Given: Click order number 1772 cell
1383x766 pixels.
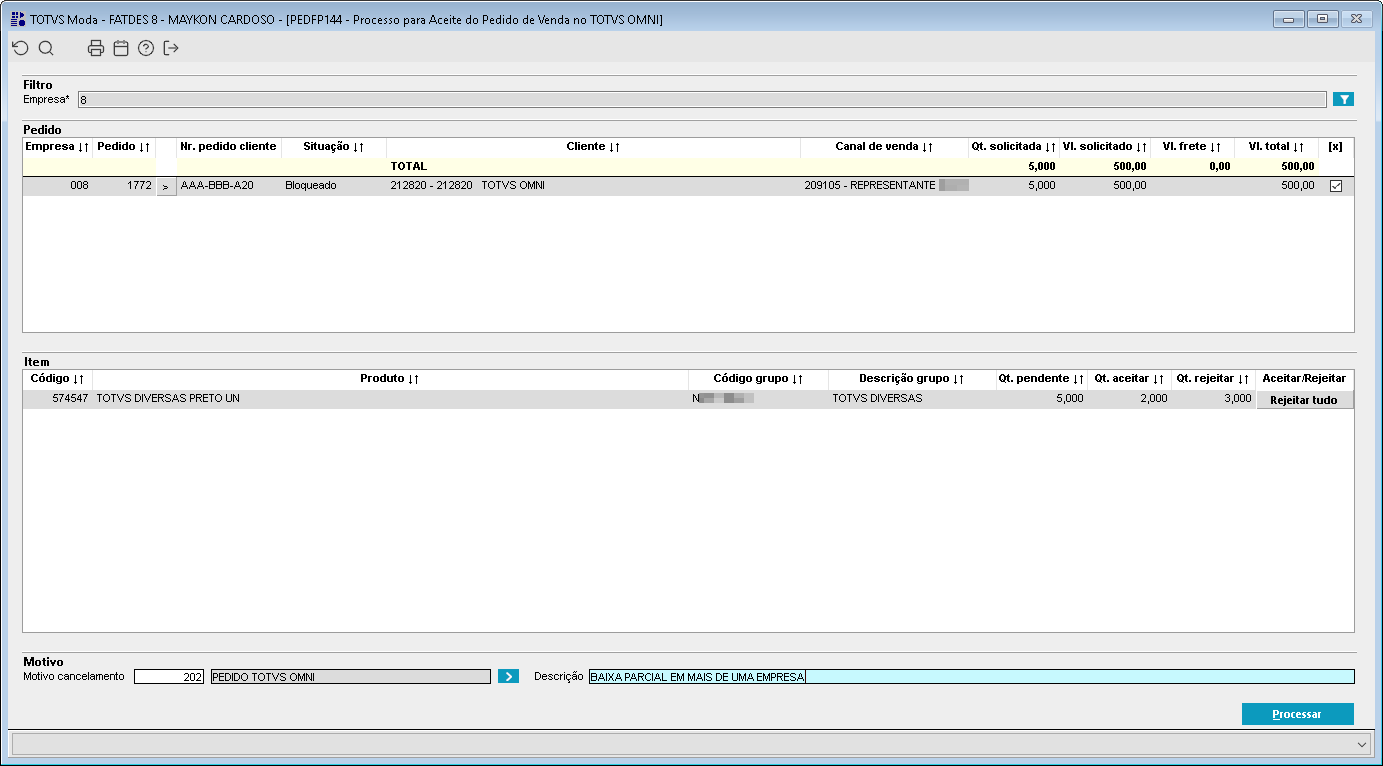Looking at the screenshot, I should (x=124, y=186).
